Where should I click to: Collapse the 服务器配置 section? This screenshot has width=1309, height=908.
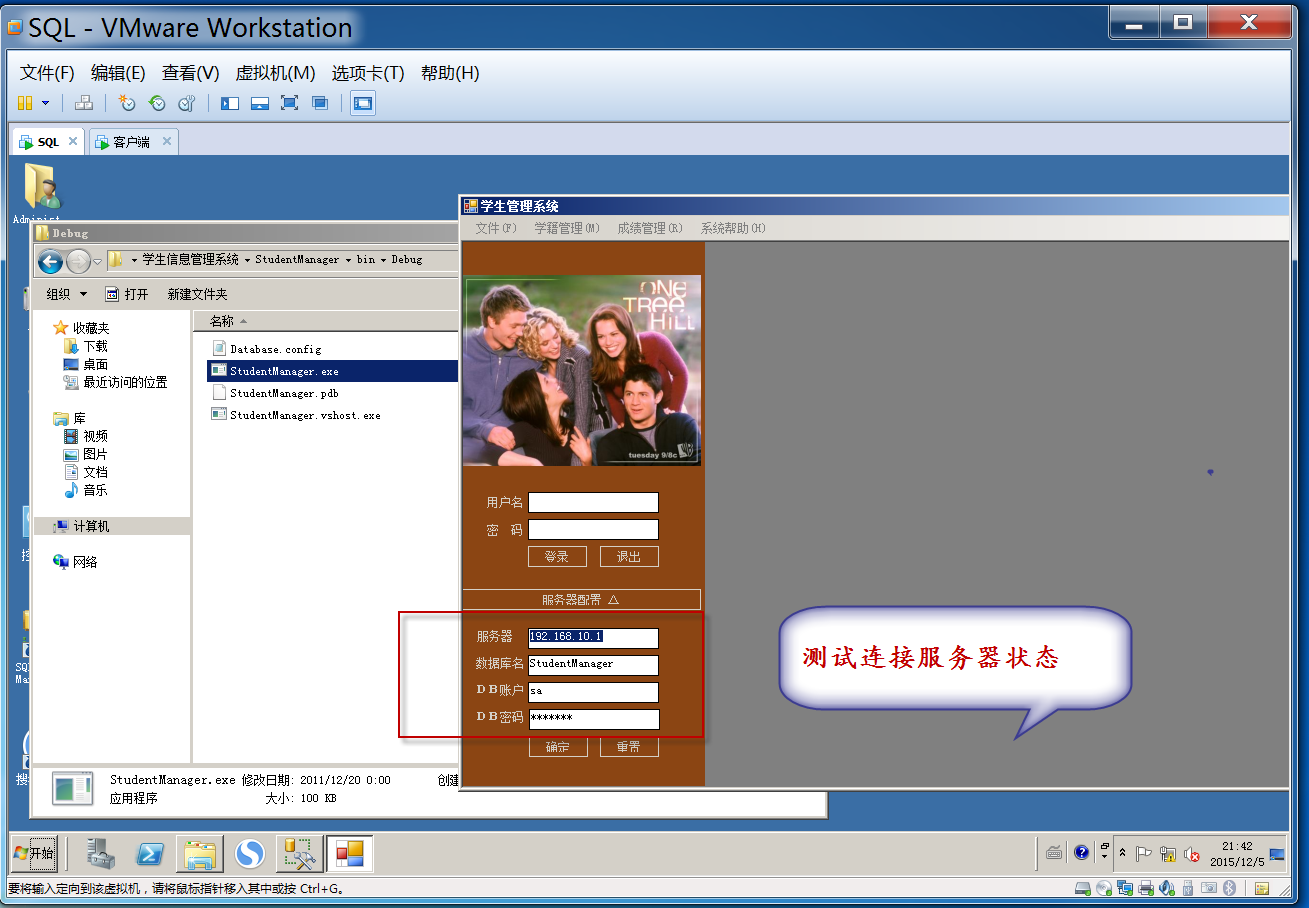581,599
